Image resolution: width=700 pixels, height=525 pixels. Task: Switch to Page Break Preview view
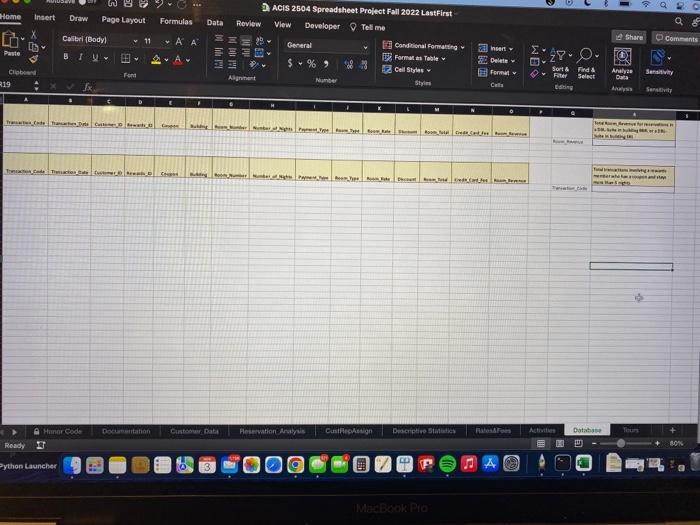tap(578, 443)
